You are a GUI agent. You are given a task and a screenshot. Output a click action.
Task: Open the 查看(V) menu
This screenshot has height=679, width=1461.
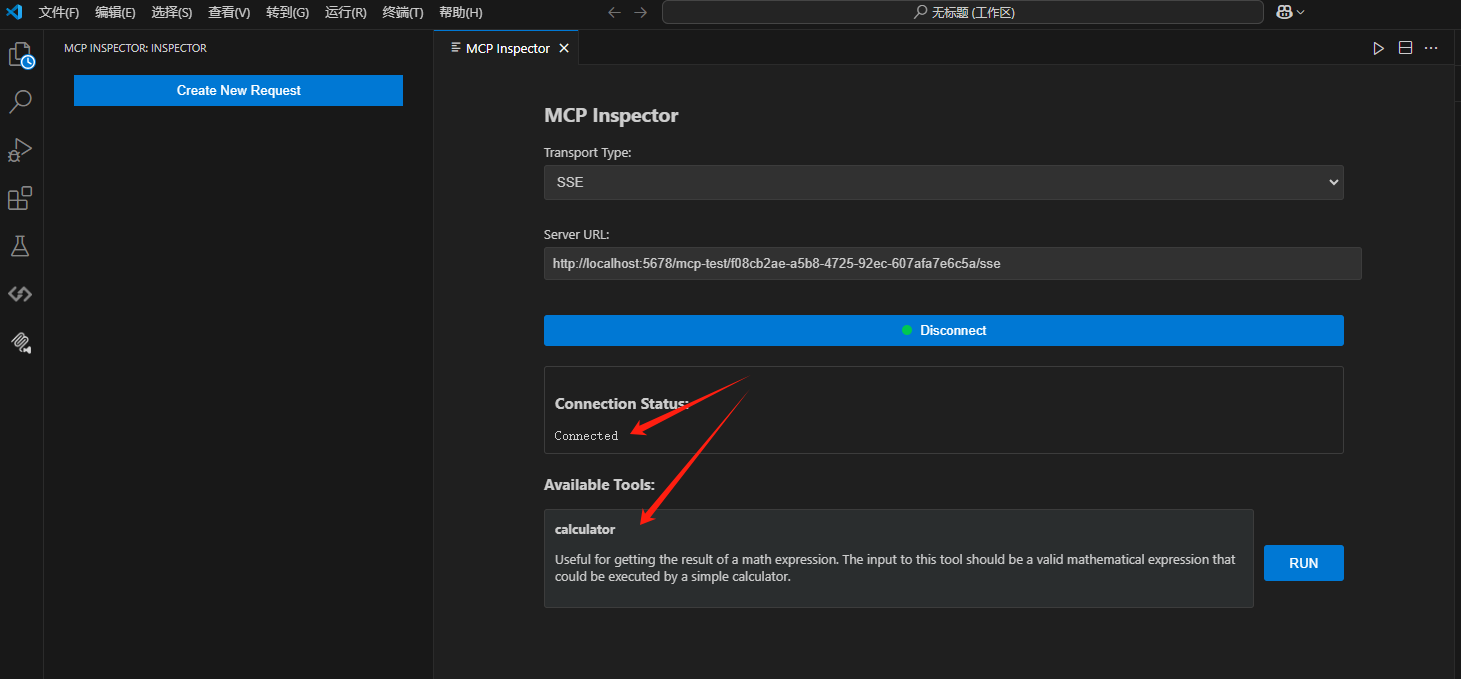click(x=229, y=12)
